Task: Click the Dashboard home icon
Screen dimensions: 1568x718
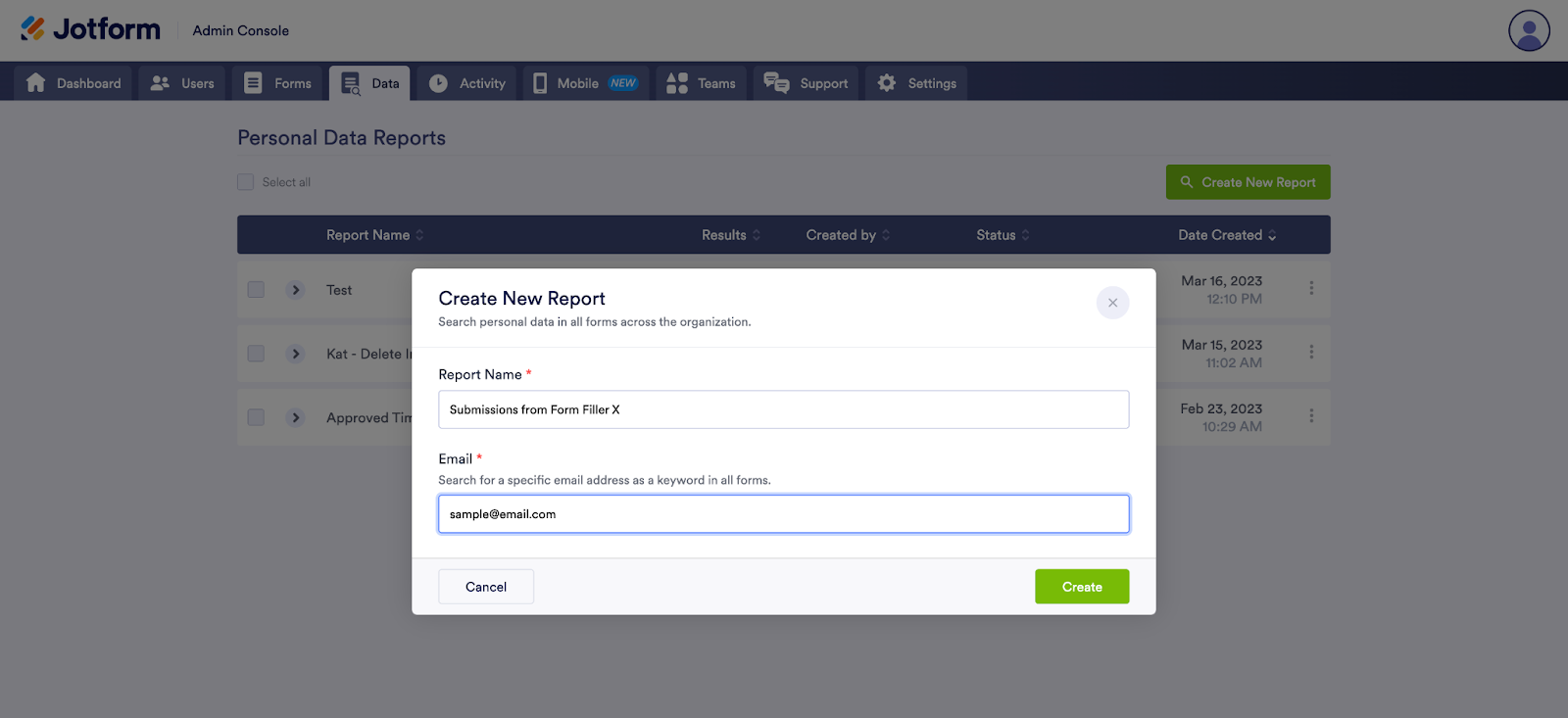Action: tap(36, 83)
